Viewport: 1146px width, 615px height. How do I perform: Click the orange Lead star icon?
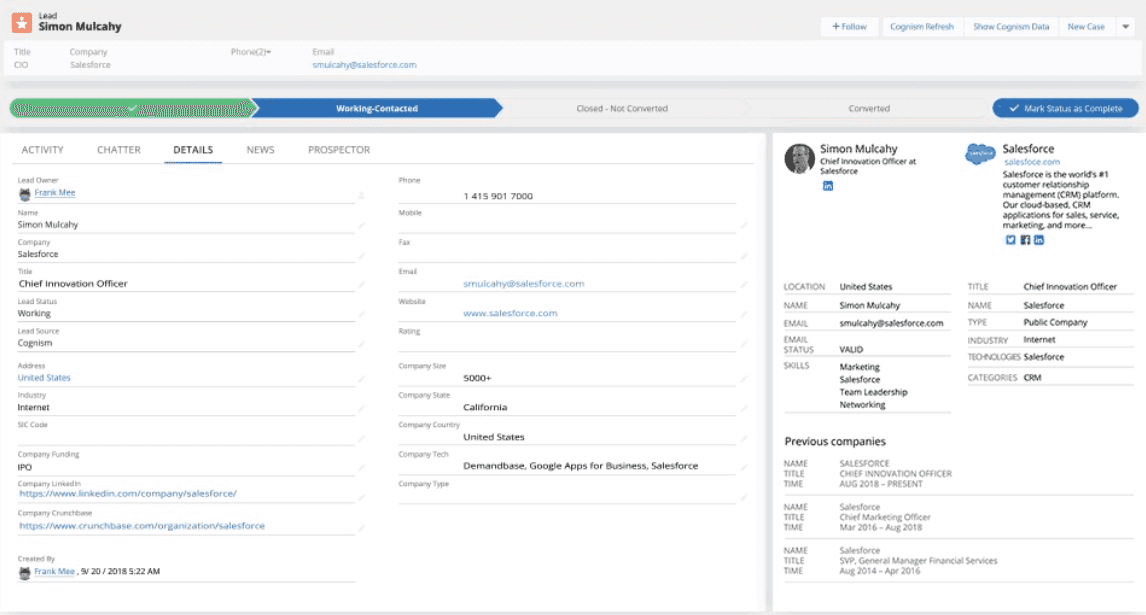pos(22,22)
